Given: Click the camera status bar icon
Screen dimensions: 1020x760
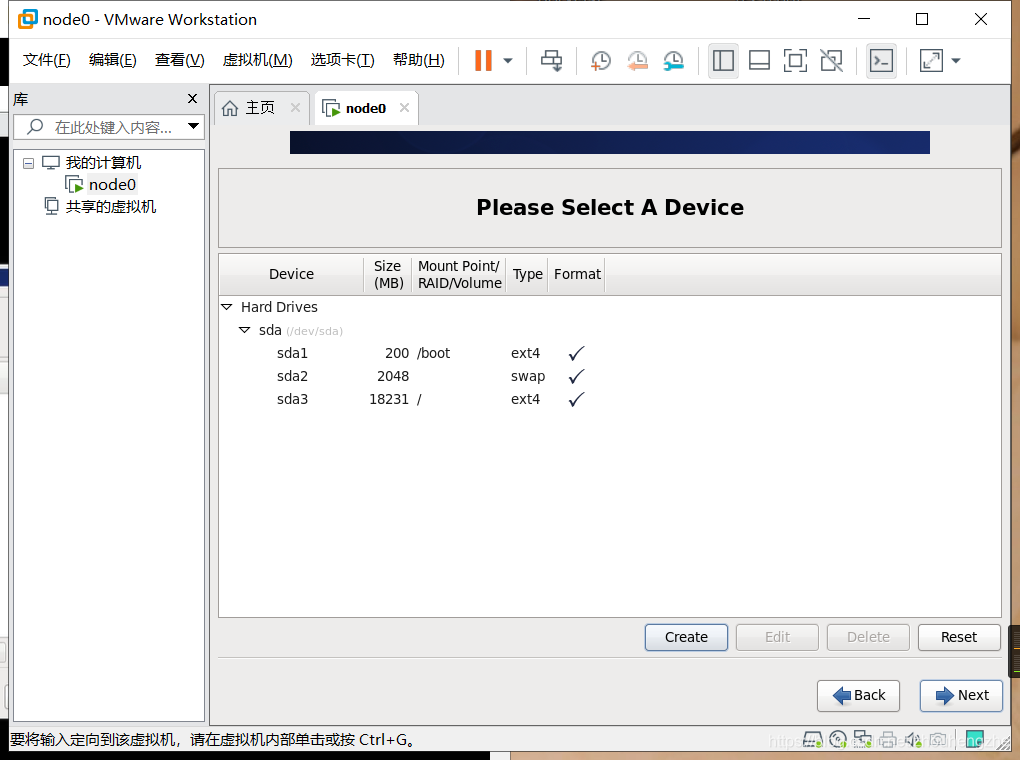Looking at the screenshot, I should tap(937, 740).
